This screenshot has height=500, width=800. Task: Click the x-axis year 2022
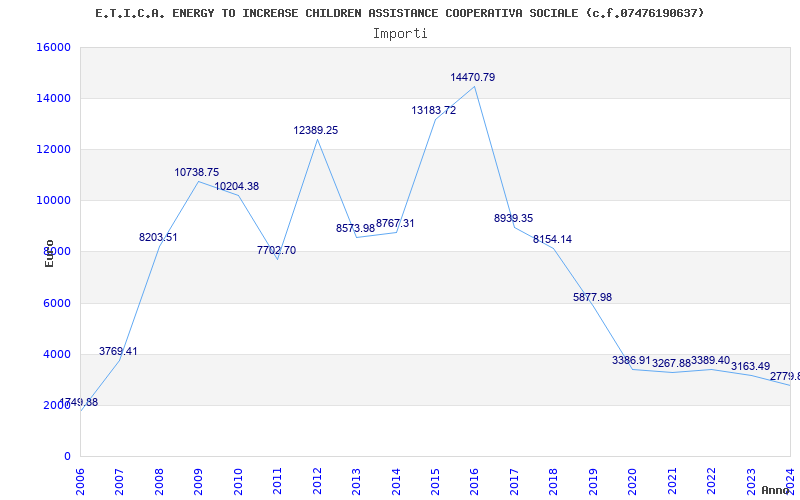pyautogui.click(x=712, y=481)
